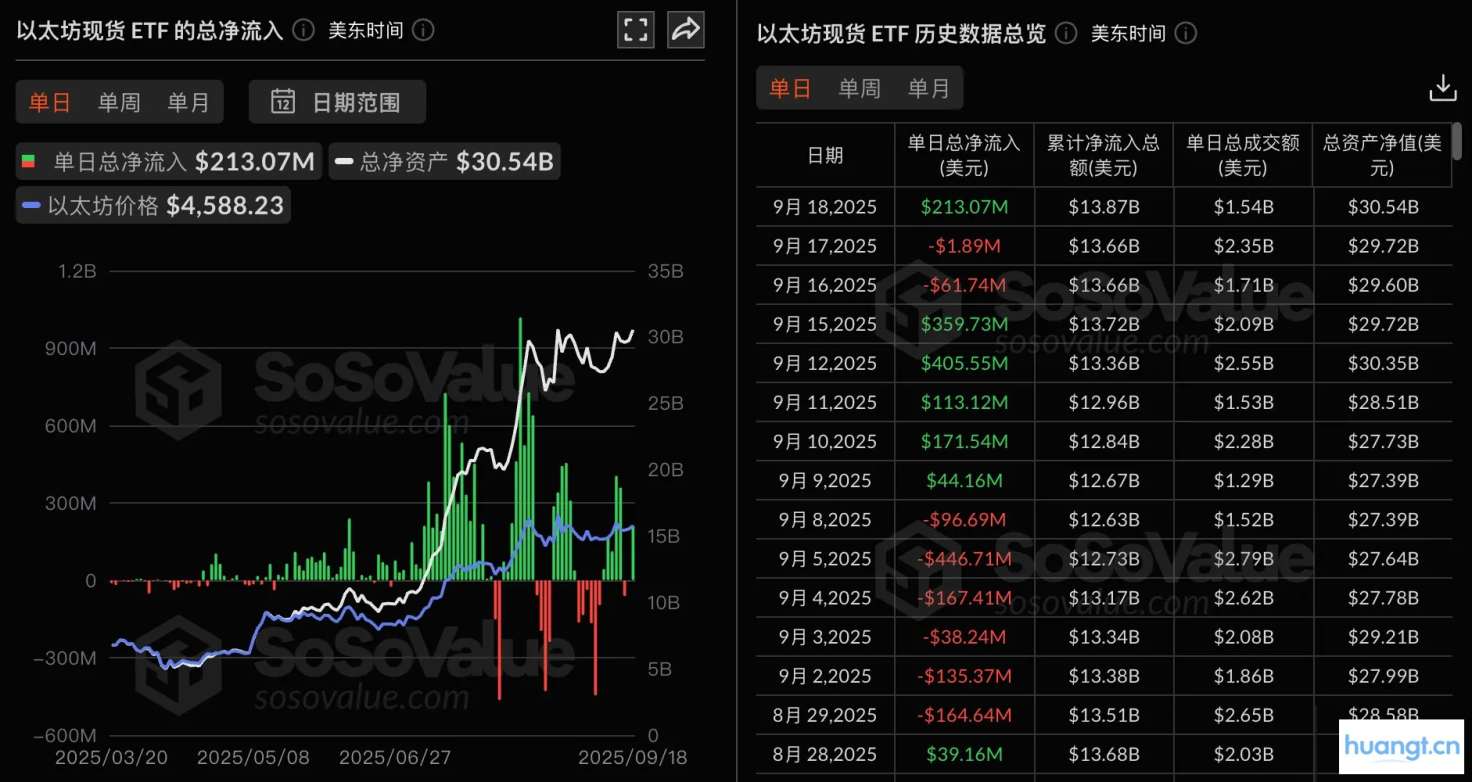Screen dimensions: 1472x782
Task: Select 单月 tab in history table
Action: click(x=928, y=88)
